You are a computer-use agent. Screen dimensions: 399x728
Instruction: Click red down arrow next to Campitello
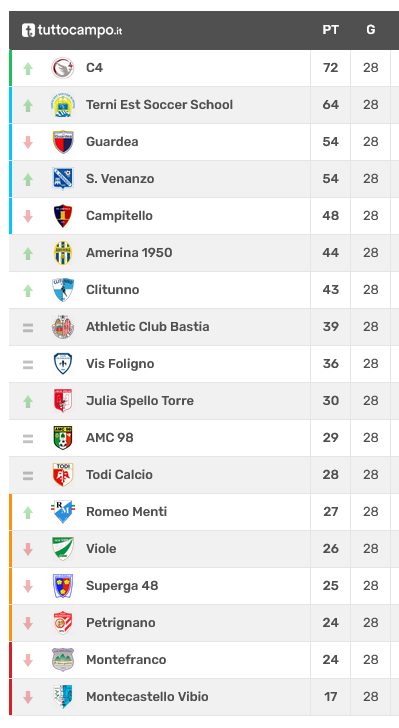[28, 216]
